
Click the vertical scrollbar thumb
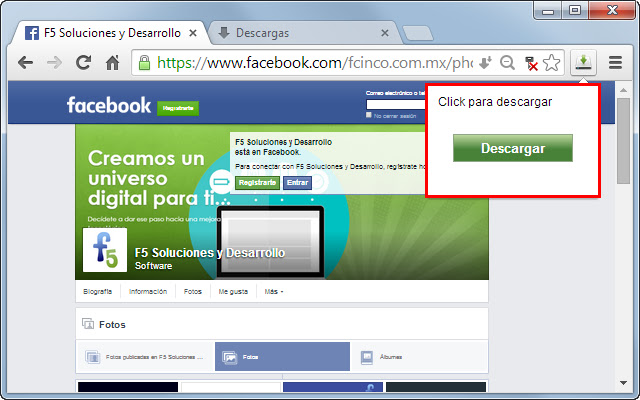coord(623,141)
